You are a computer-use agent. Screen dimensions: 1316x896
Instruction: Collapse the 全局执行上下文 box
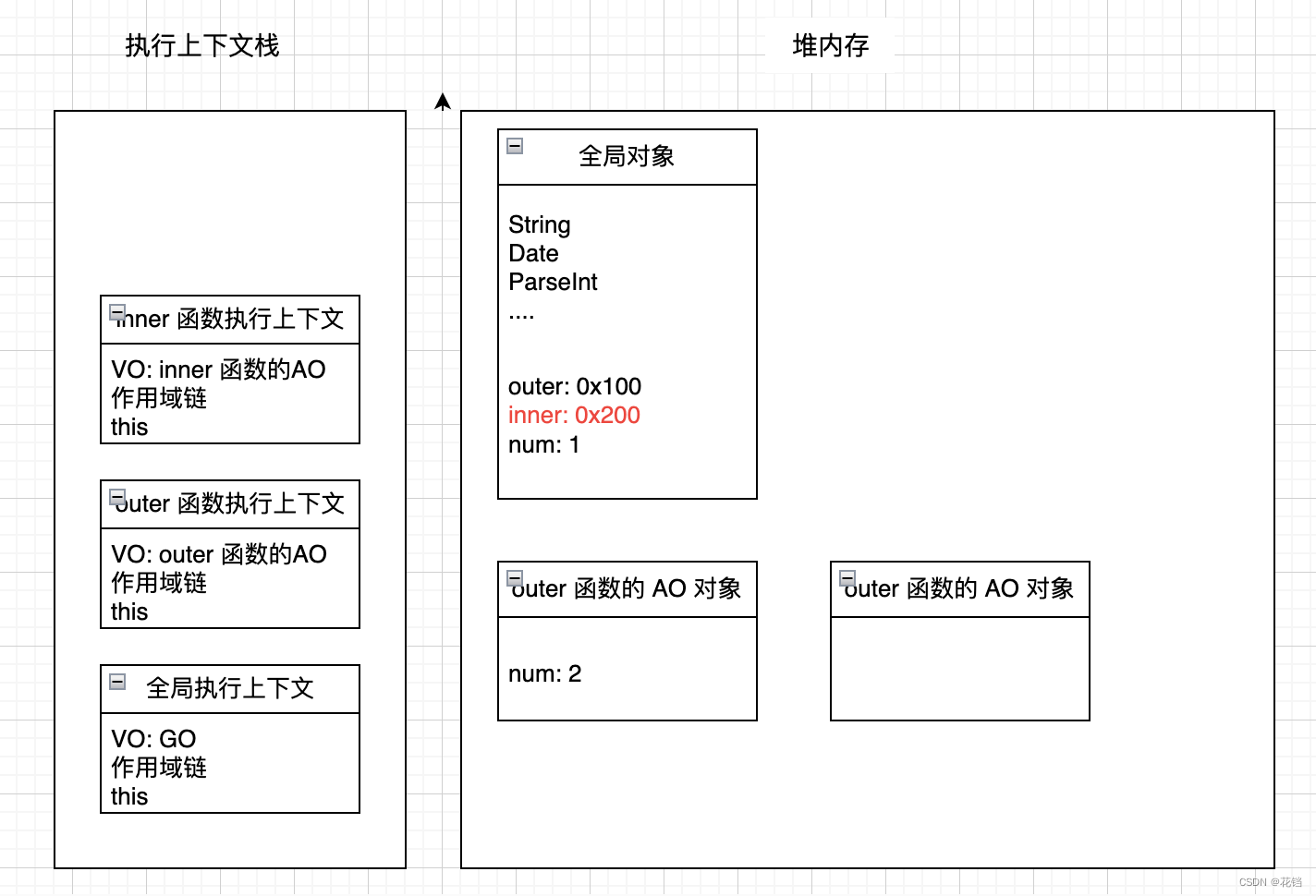(117, 682)
